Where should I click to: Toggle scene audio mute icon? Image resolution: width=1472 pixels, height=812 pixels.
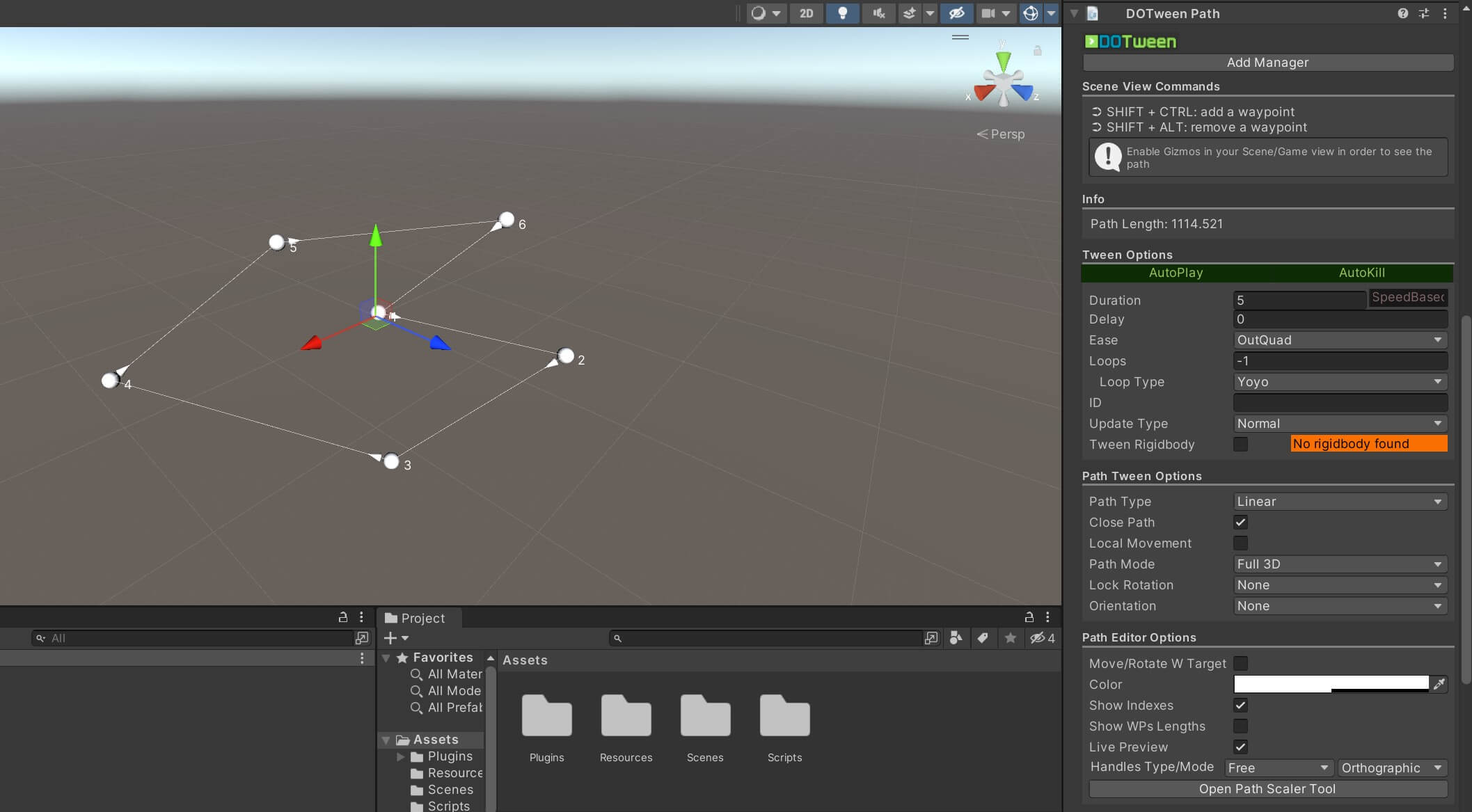(878, 13)
